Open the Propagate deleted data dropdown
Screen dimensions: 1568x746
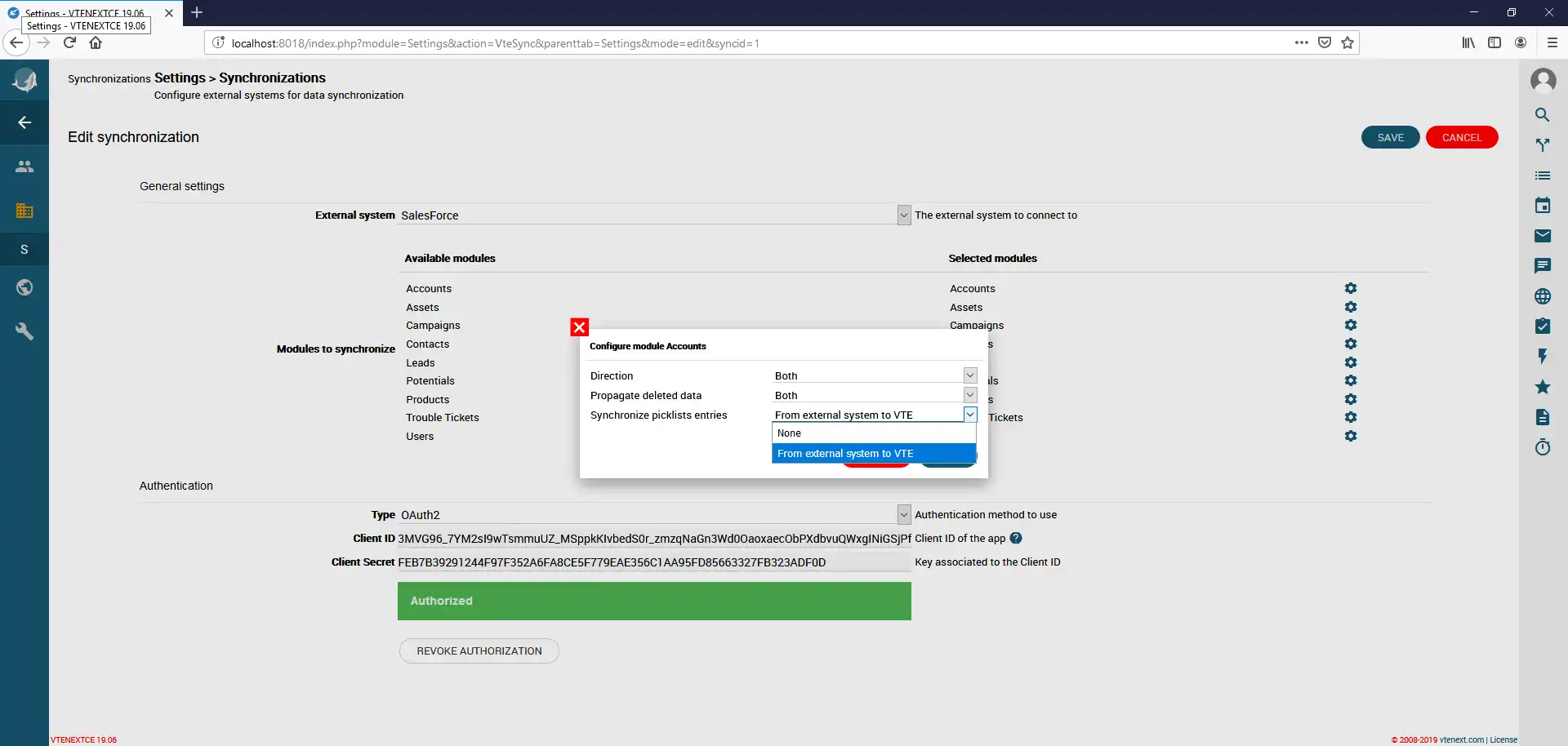[x=970, y=395]
